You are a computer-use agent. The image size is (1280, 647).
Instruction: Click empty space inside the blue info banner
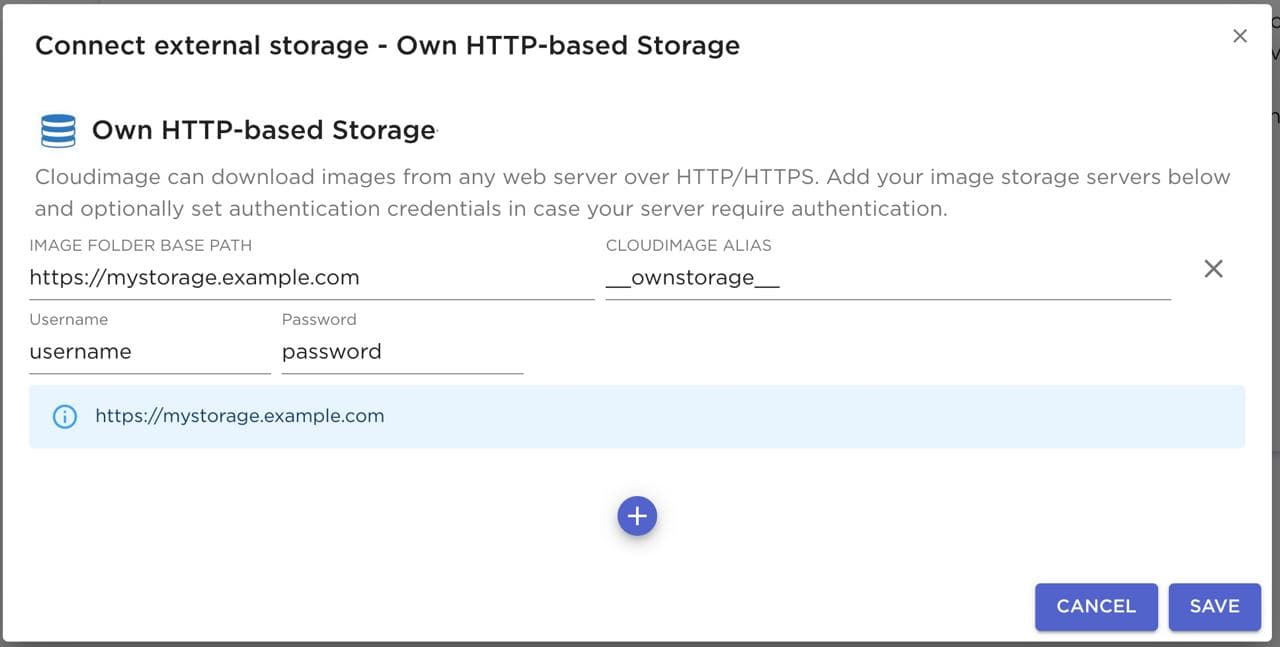point(800,416)
